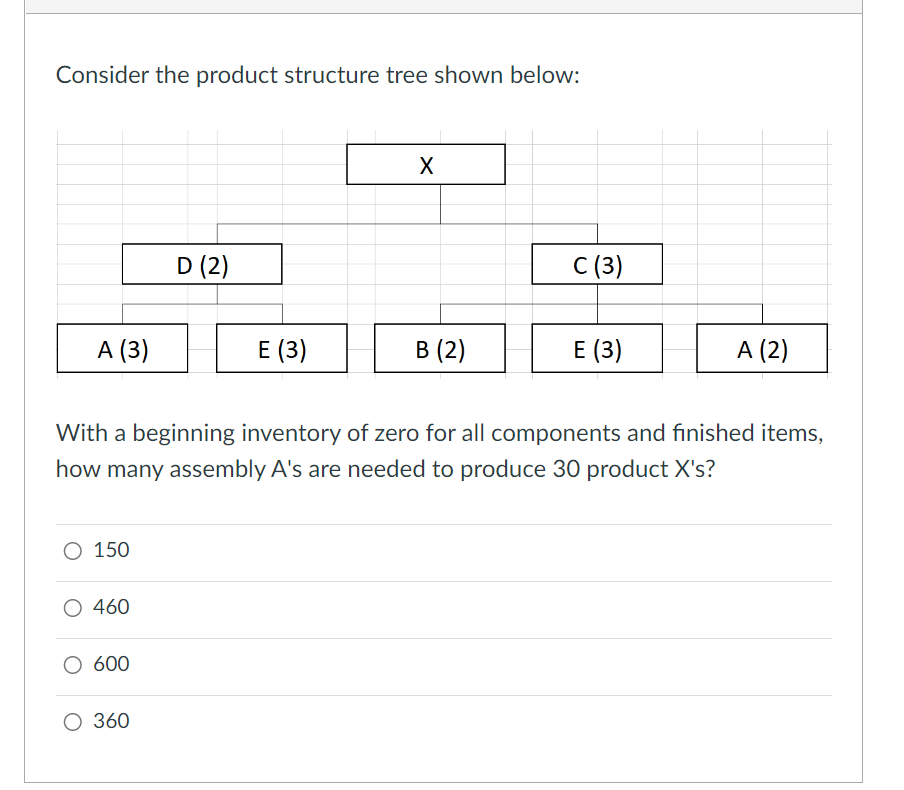Click the A (3) node under D
The height and width of the screenshot is (790, 904).
[123, 348]
